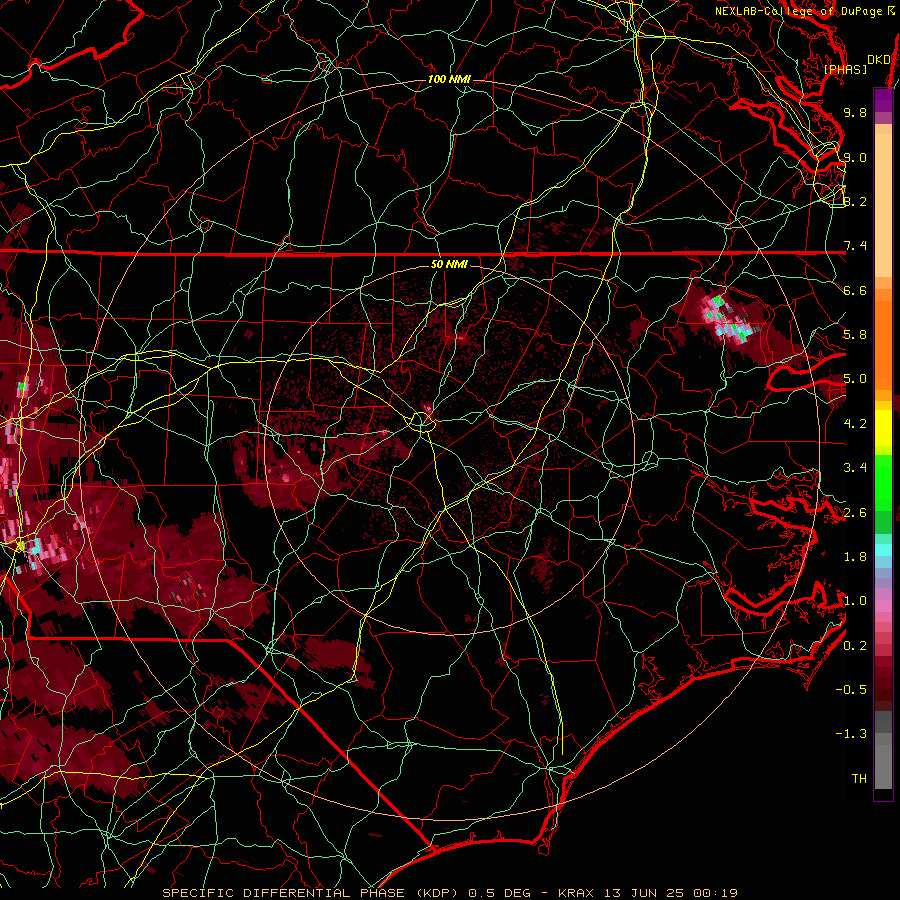900x900 pixels.
Task: Select the 9.0 value on the scale
Action: click(x=855, y=157)
